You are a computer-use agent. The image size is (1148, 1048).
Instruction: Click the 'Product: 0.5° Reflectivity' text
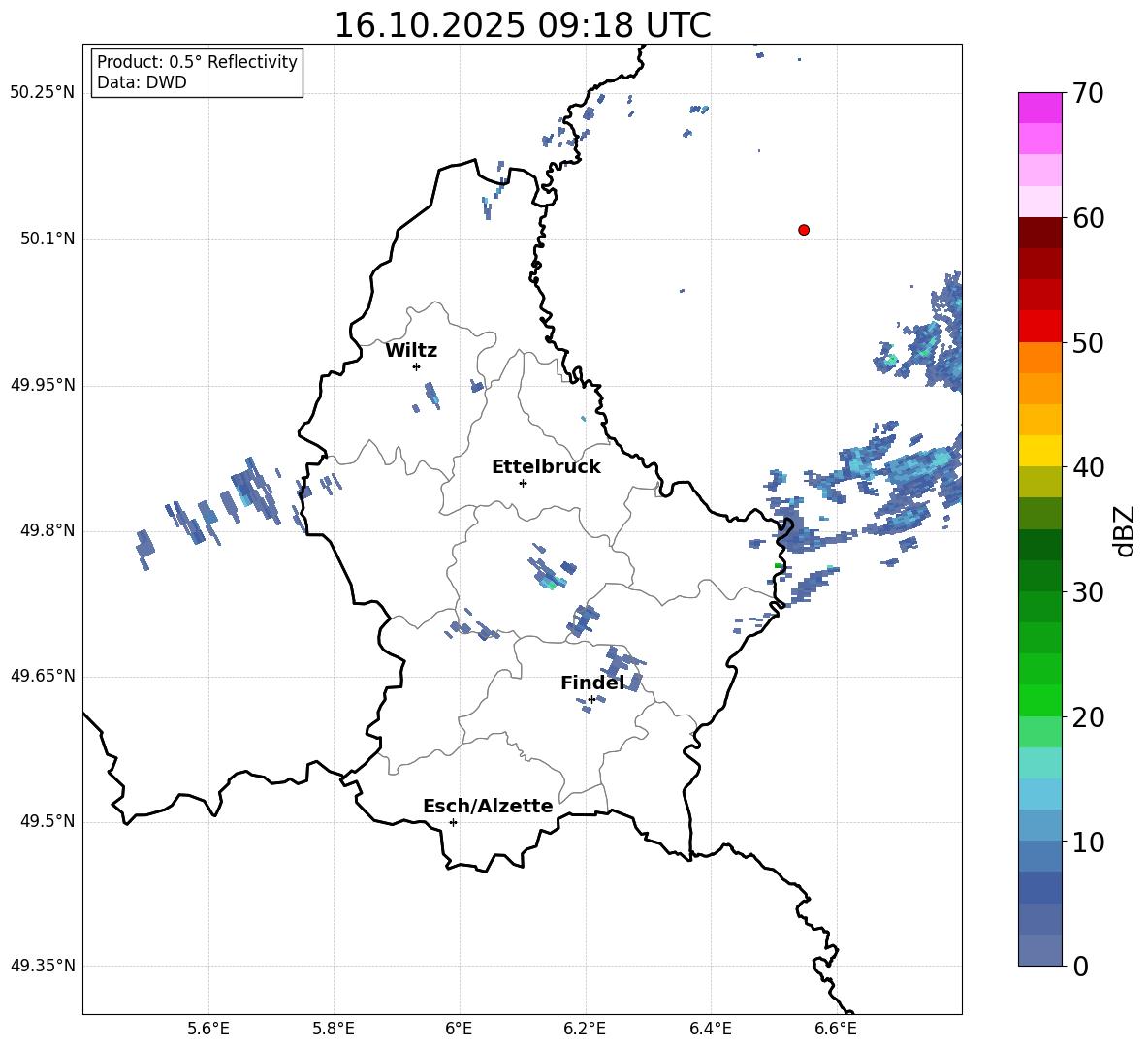197,62
